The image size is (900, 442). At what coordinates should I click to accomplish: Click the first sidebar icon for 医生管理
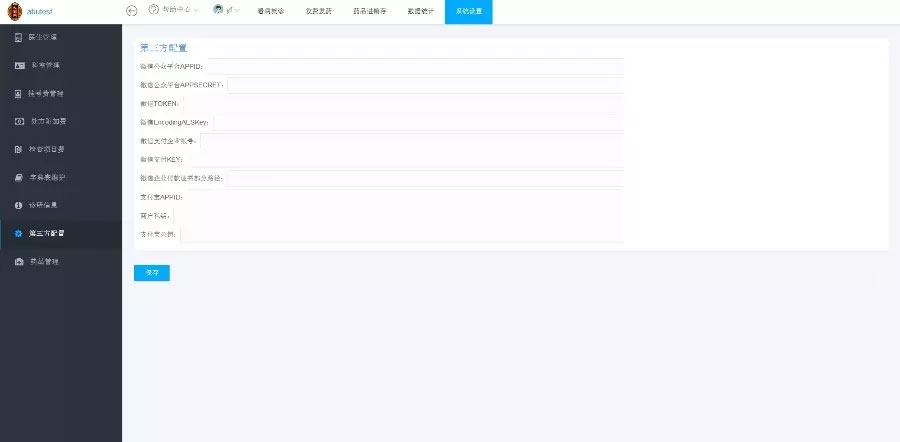(x=18, y=37)
